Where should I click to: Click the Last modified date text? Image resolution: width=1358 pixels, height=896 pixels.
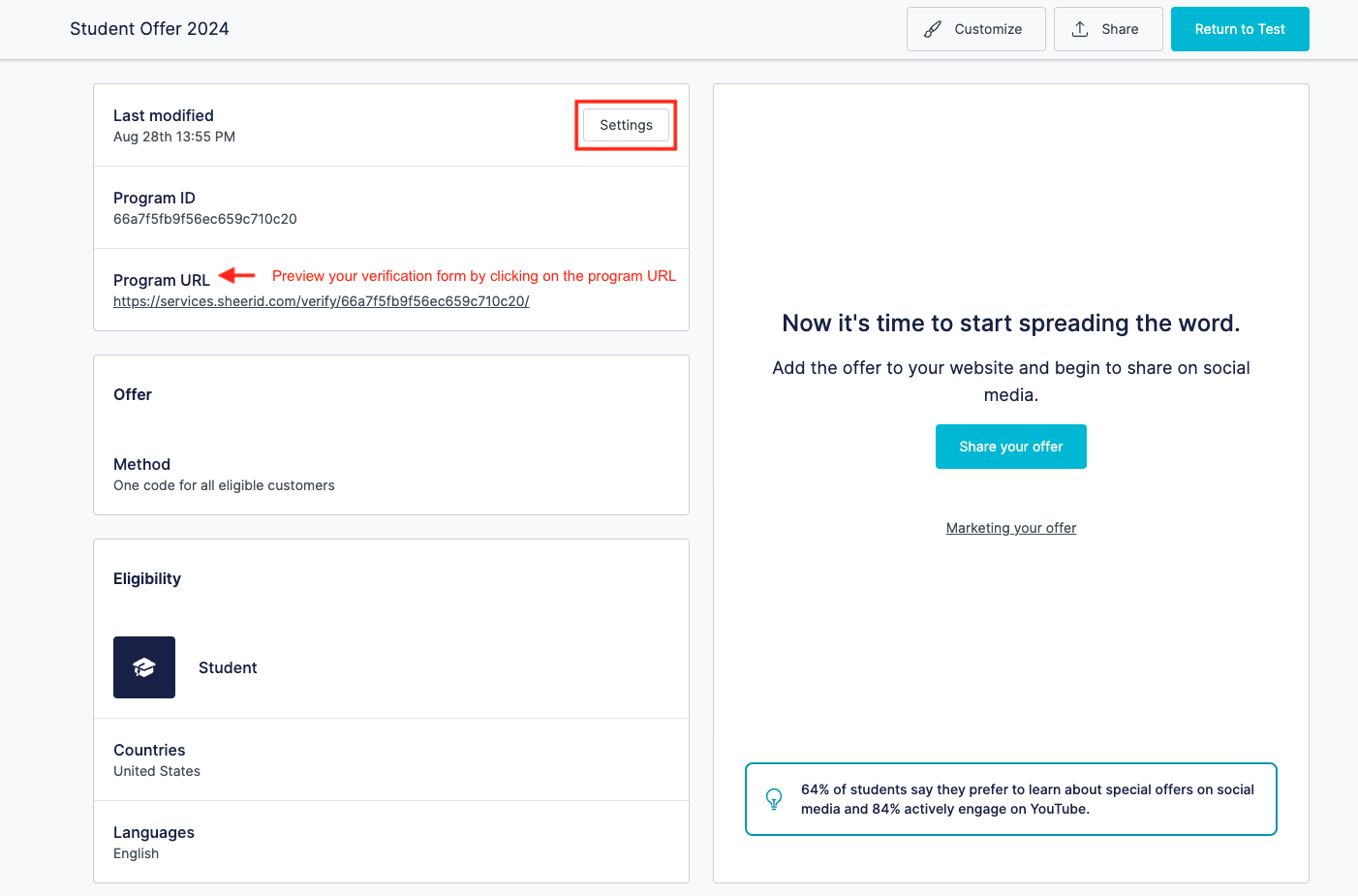tap(174, 137)
